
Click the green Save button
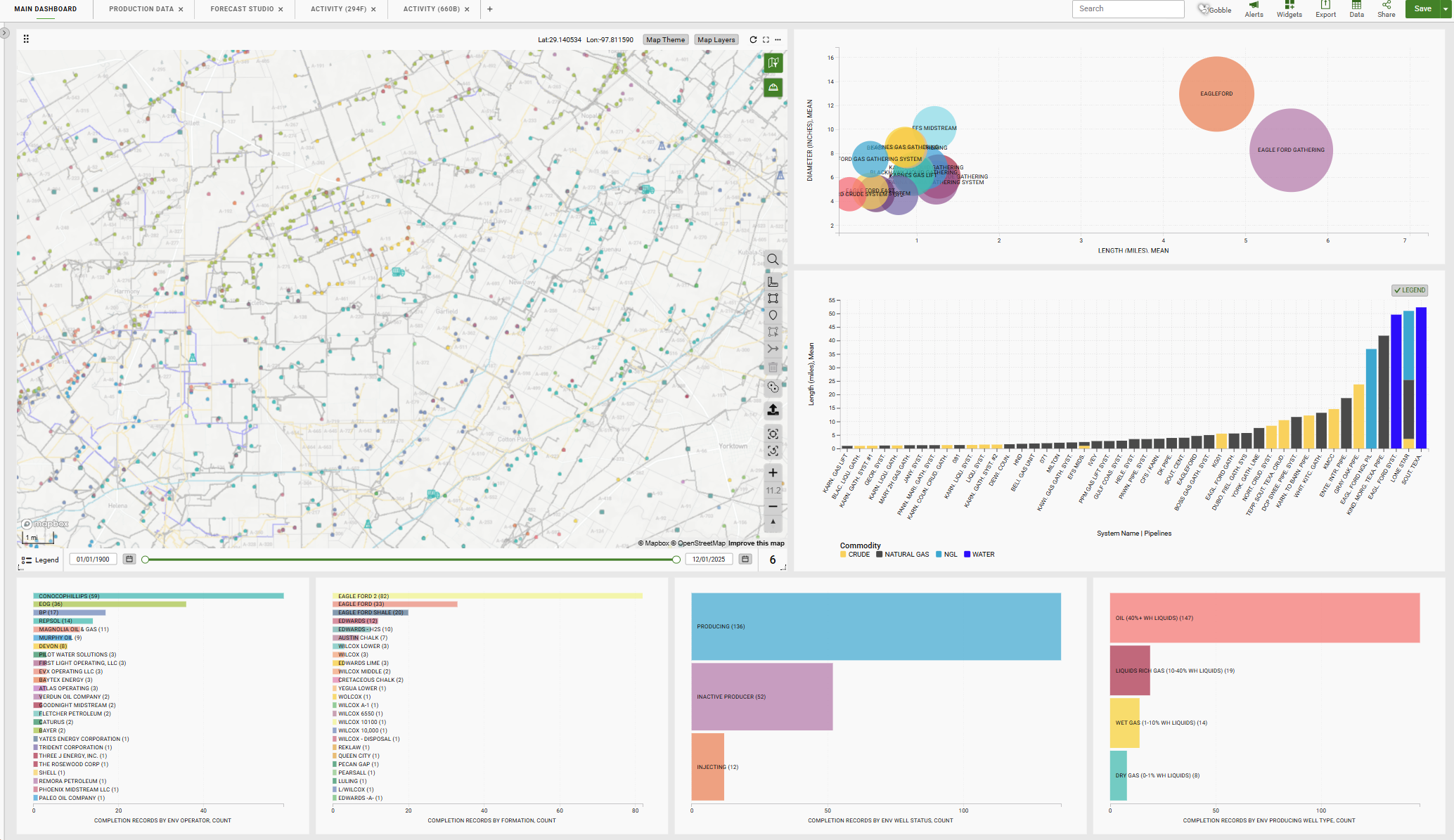click(1422, 9)
